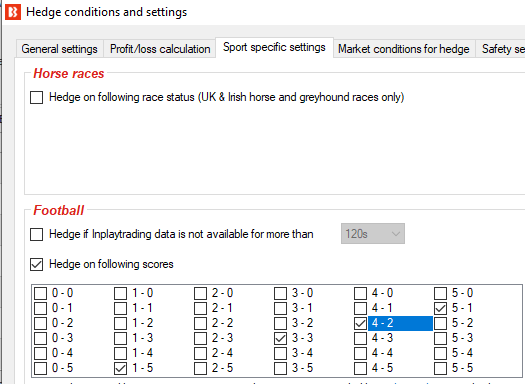This screenshot has width=525, height=384.
Task: Tick the 5 - 5 score checkbox
Action: tap(440, 368)
